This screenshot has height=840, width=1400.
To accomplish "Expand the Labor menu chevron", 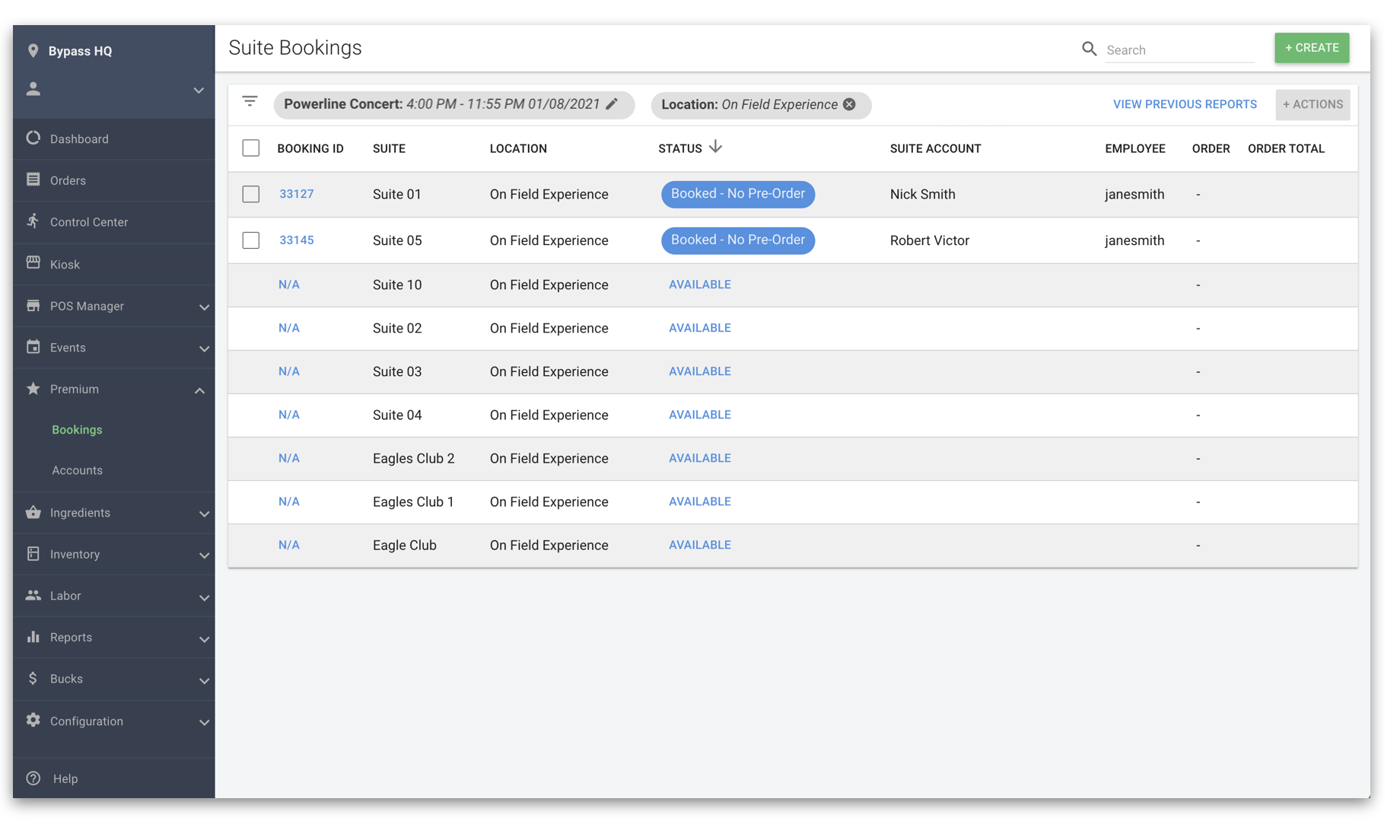I will click(204, 597).
